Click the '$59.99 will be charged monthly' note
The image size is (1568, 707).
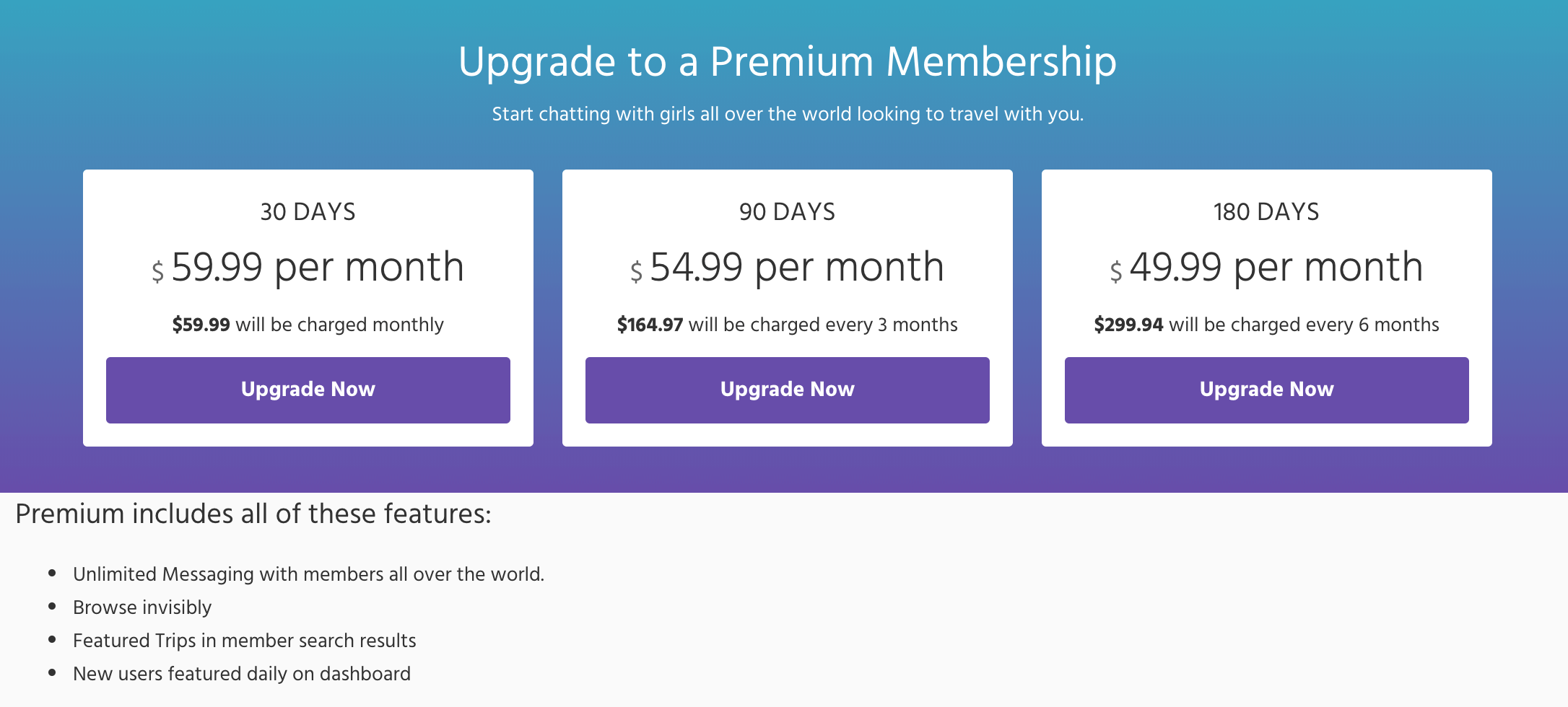click(x=308, y=325)
